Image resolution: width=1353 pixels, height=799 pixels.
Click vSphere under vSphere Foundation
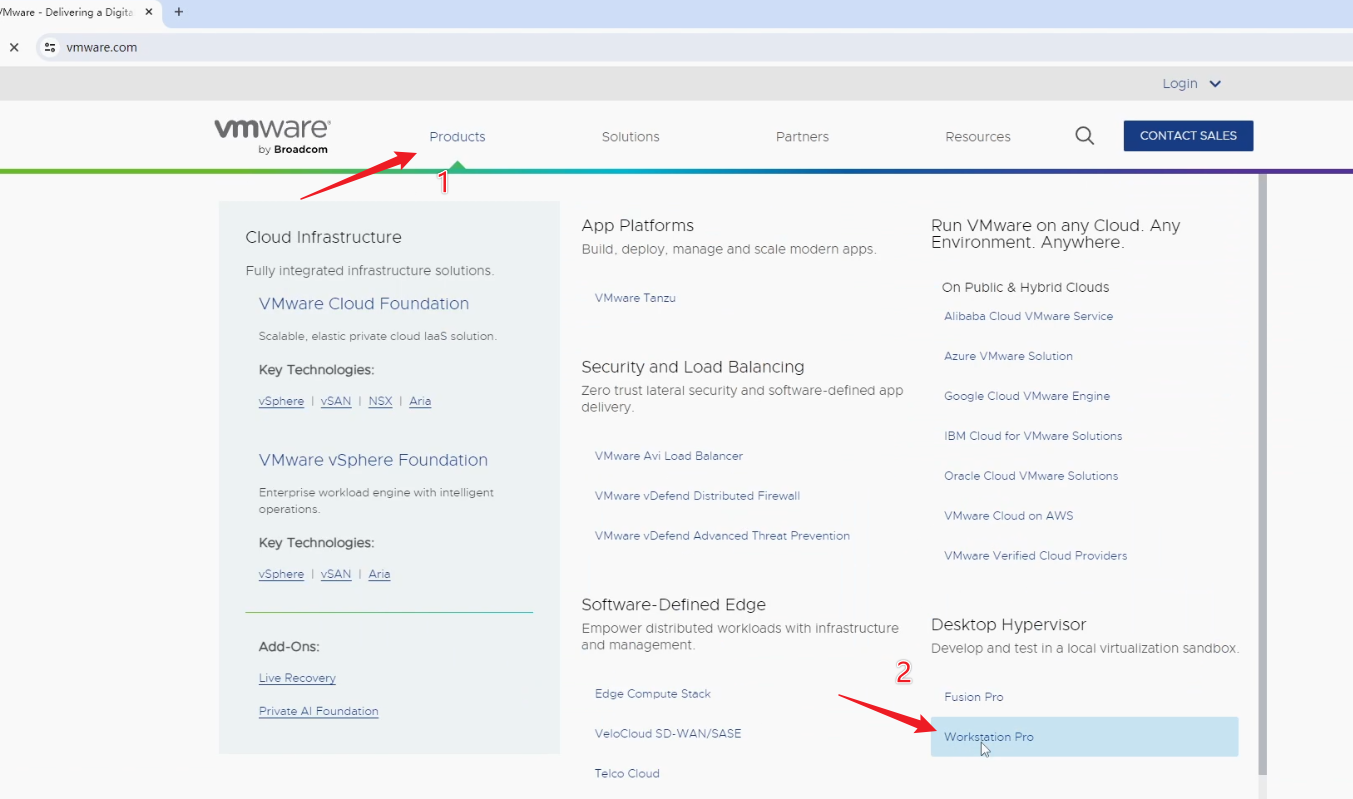point(281,574)
